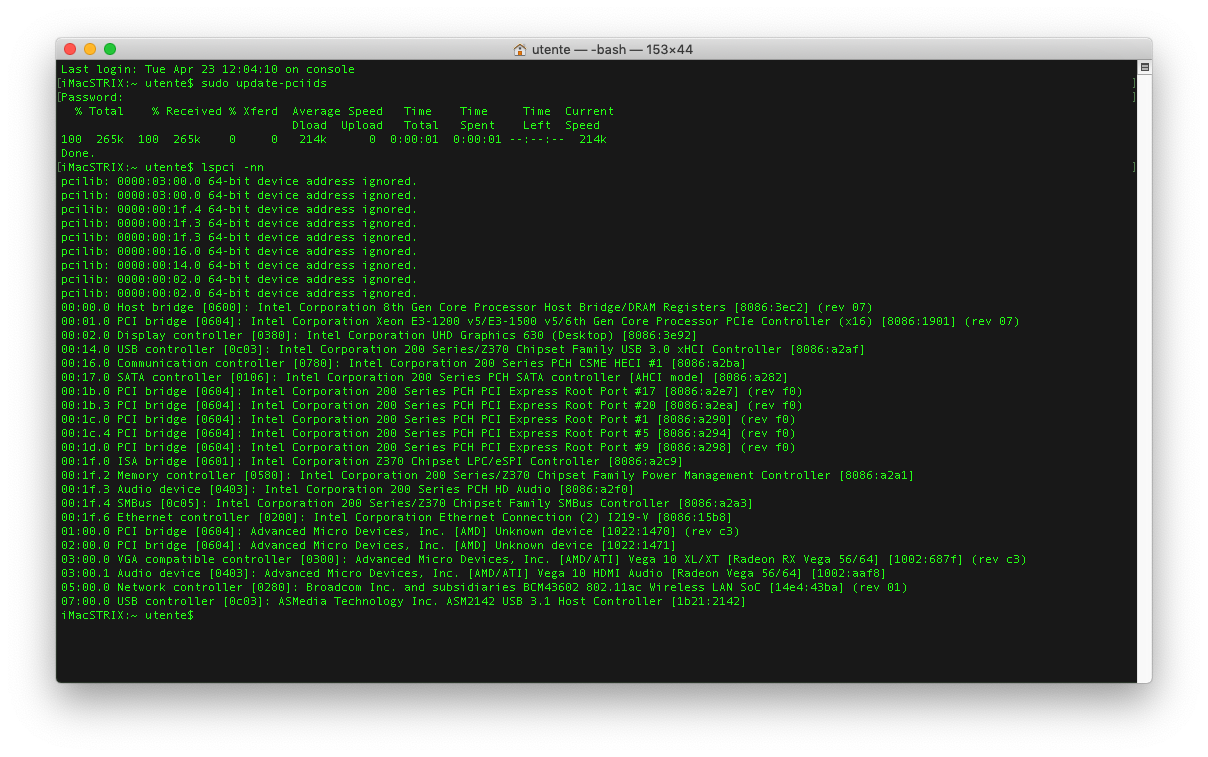Click the 'pcilib: 0000:00:16.0' warning line

(x=239, y=251)
